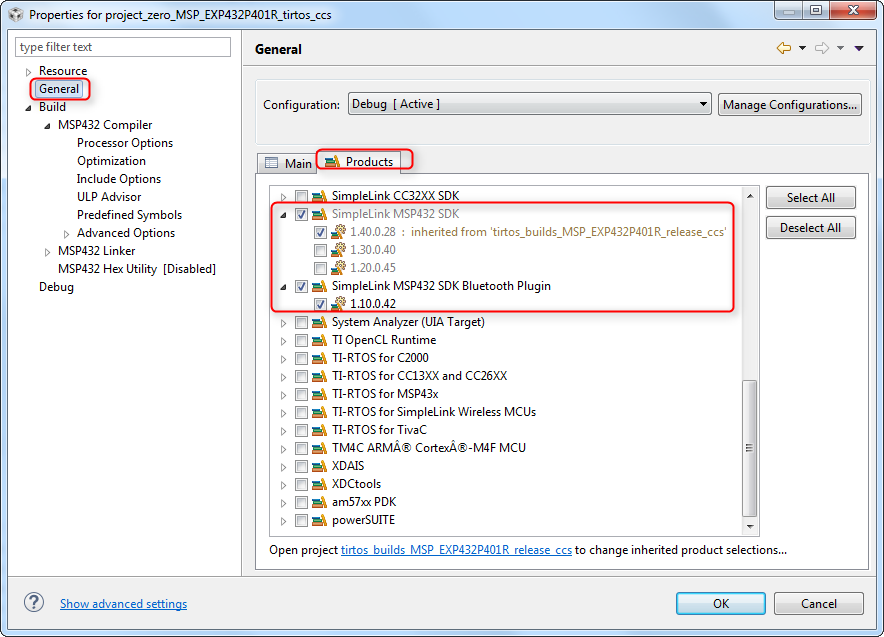Click the products list scrollbar thumb

749,448
